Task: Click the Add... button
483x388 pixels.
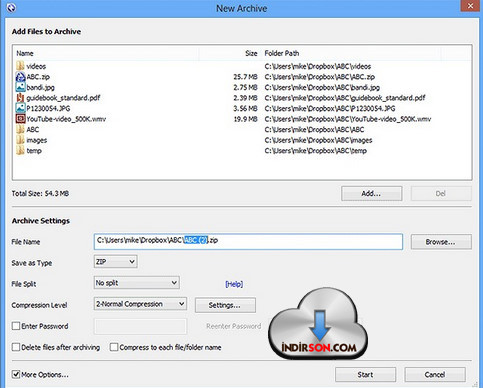Action: [371, 193]
